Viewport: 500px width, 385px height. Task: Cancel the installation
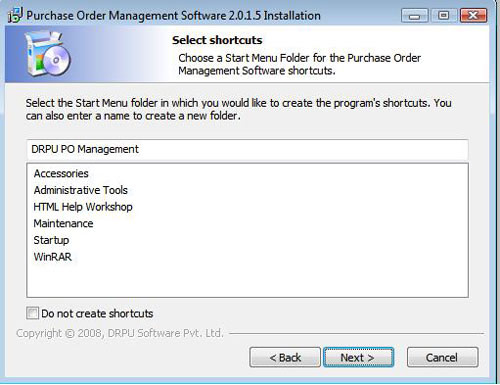click(x=442, y=357)
